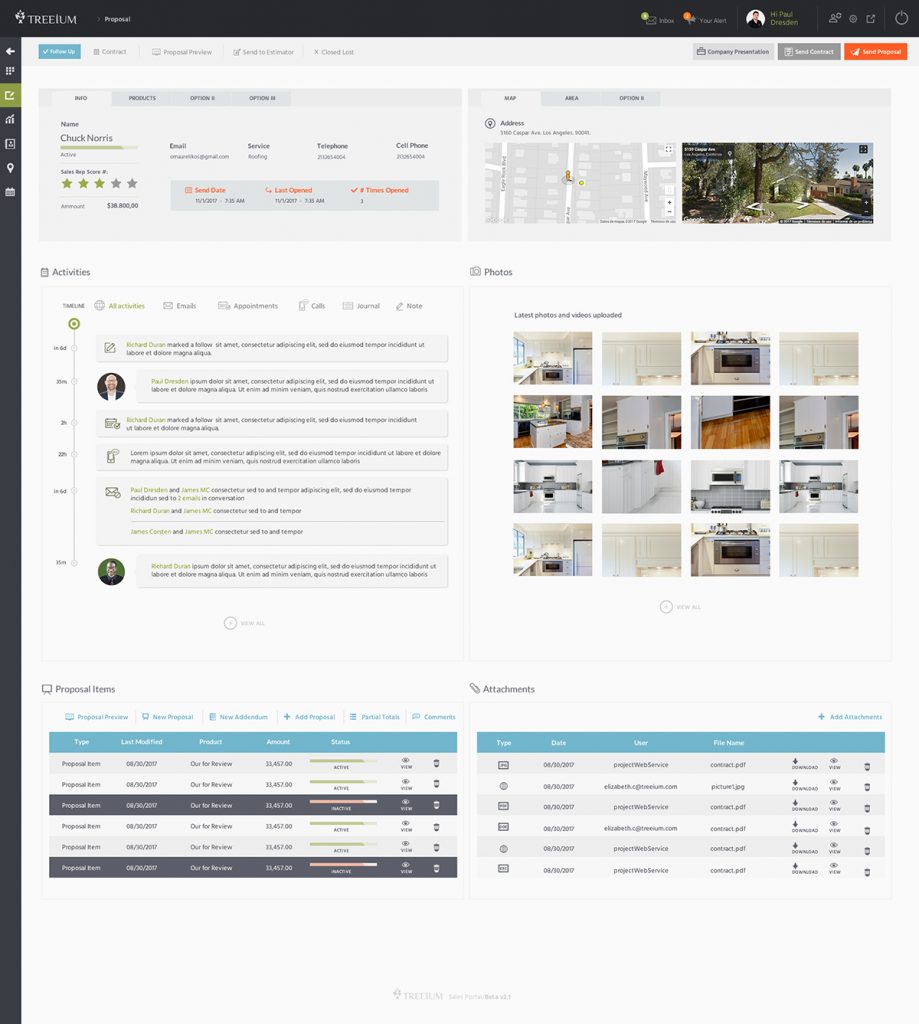Click the power logout icon

point(901,18)
